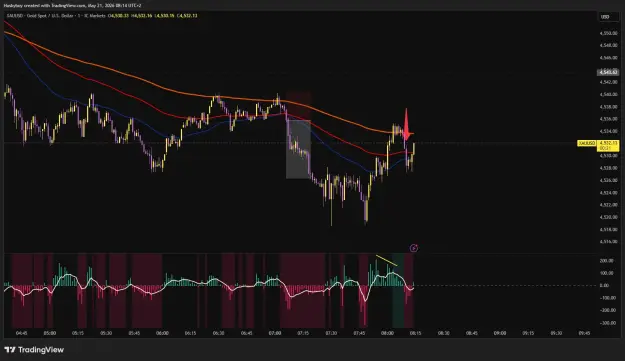Click the 4,540.00 price scale label

[x=608, y=94]
